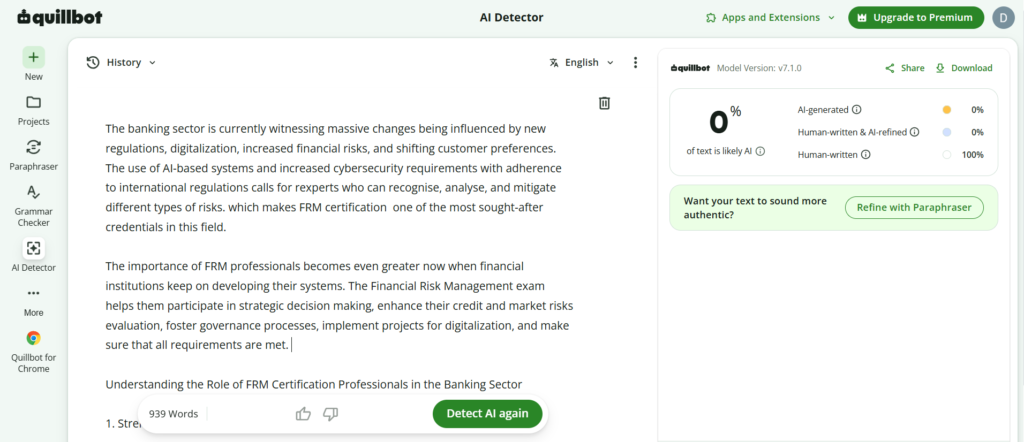
Task: Open the More sidebar menu
Action: coord(33,293)
